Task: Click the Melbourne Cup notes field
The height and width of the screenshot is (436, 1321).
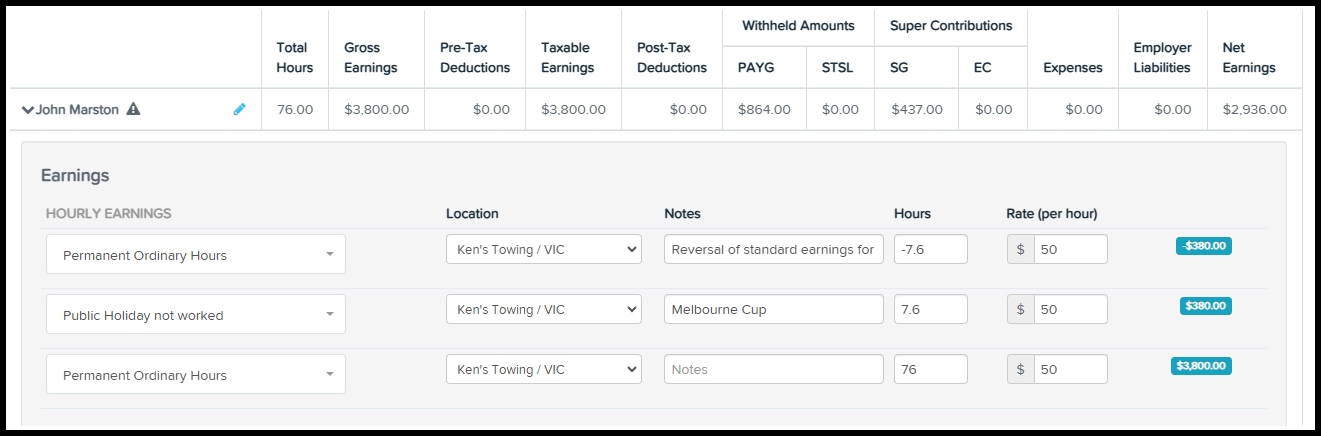Action: pyautogui.click(x=773, y=309)
